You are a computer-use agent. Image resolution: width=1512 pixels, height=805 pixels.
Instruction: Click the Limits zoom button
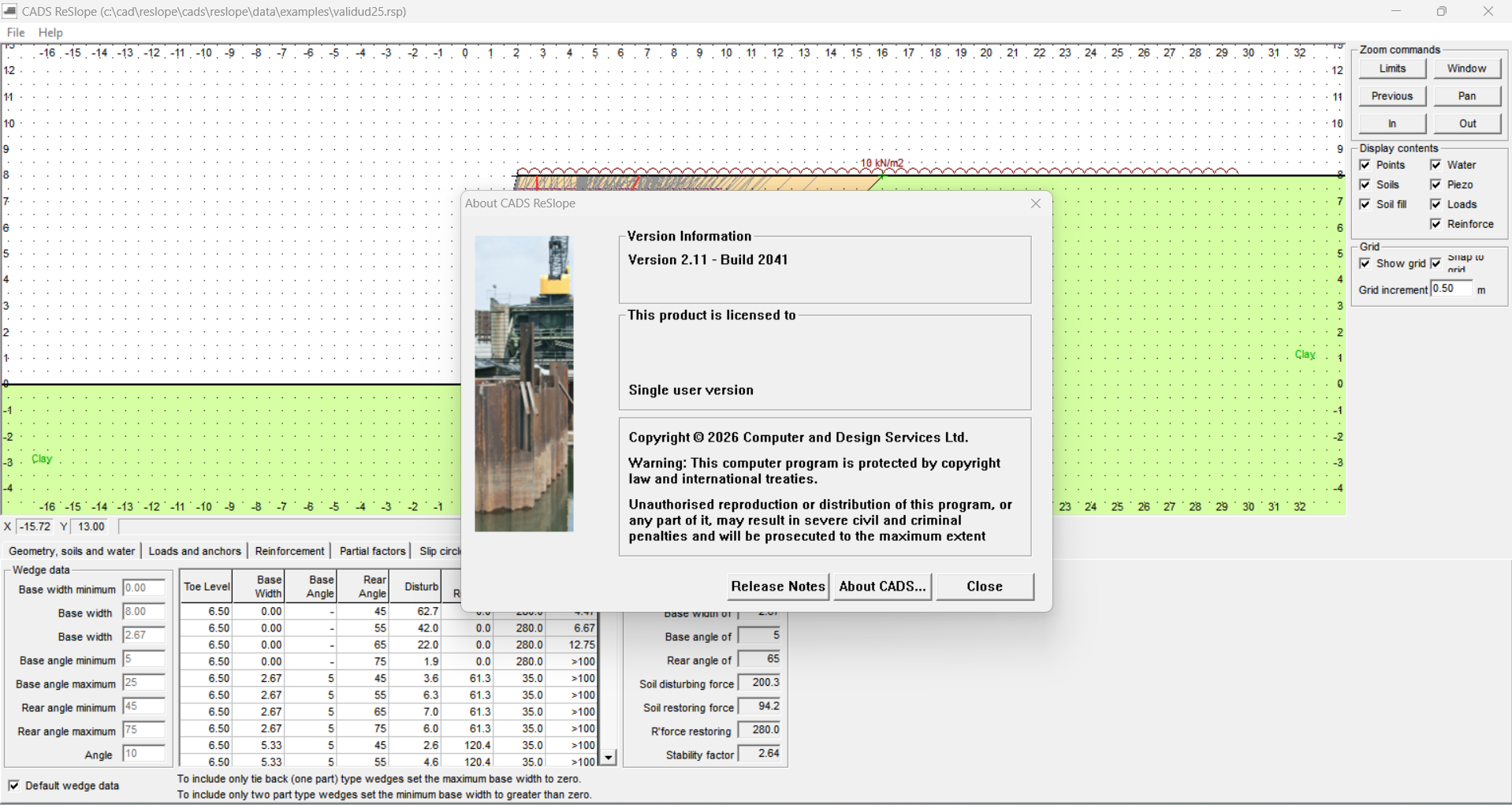pos(1392,69)
